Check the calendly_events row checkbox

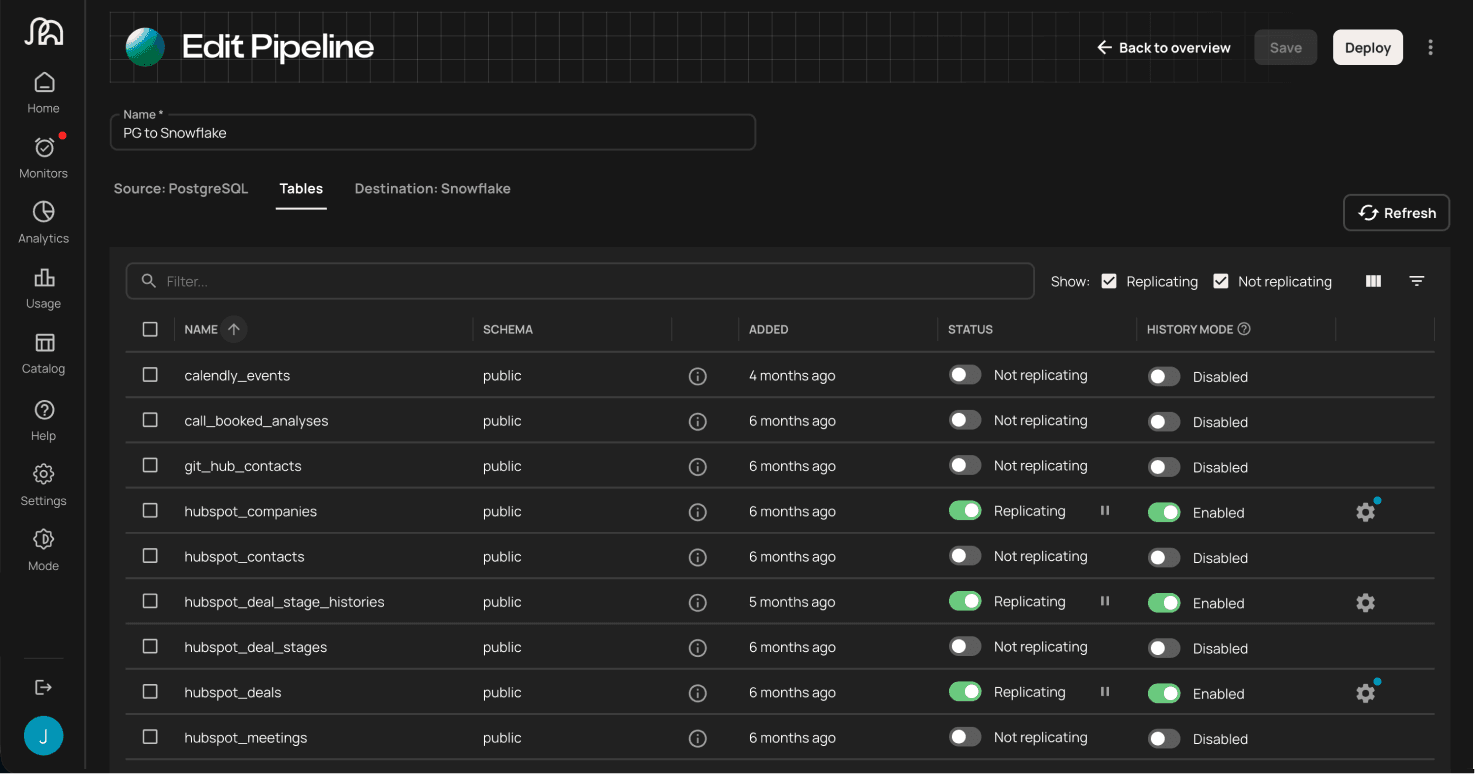tap(150, 375)
